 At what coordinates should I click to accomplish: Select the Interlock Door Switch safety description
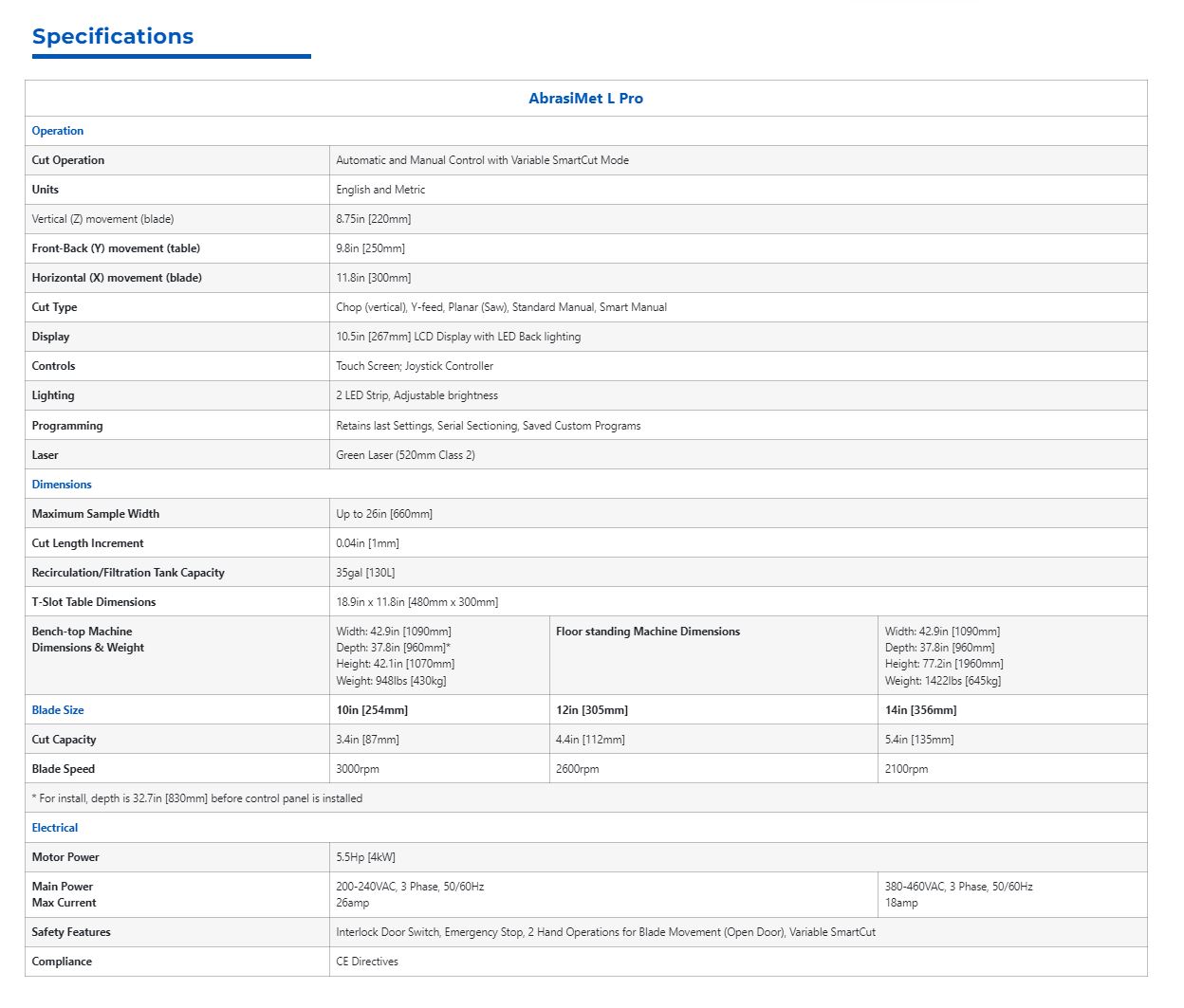click(x=605, y=932)
